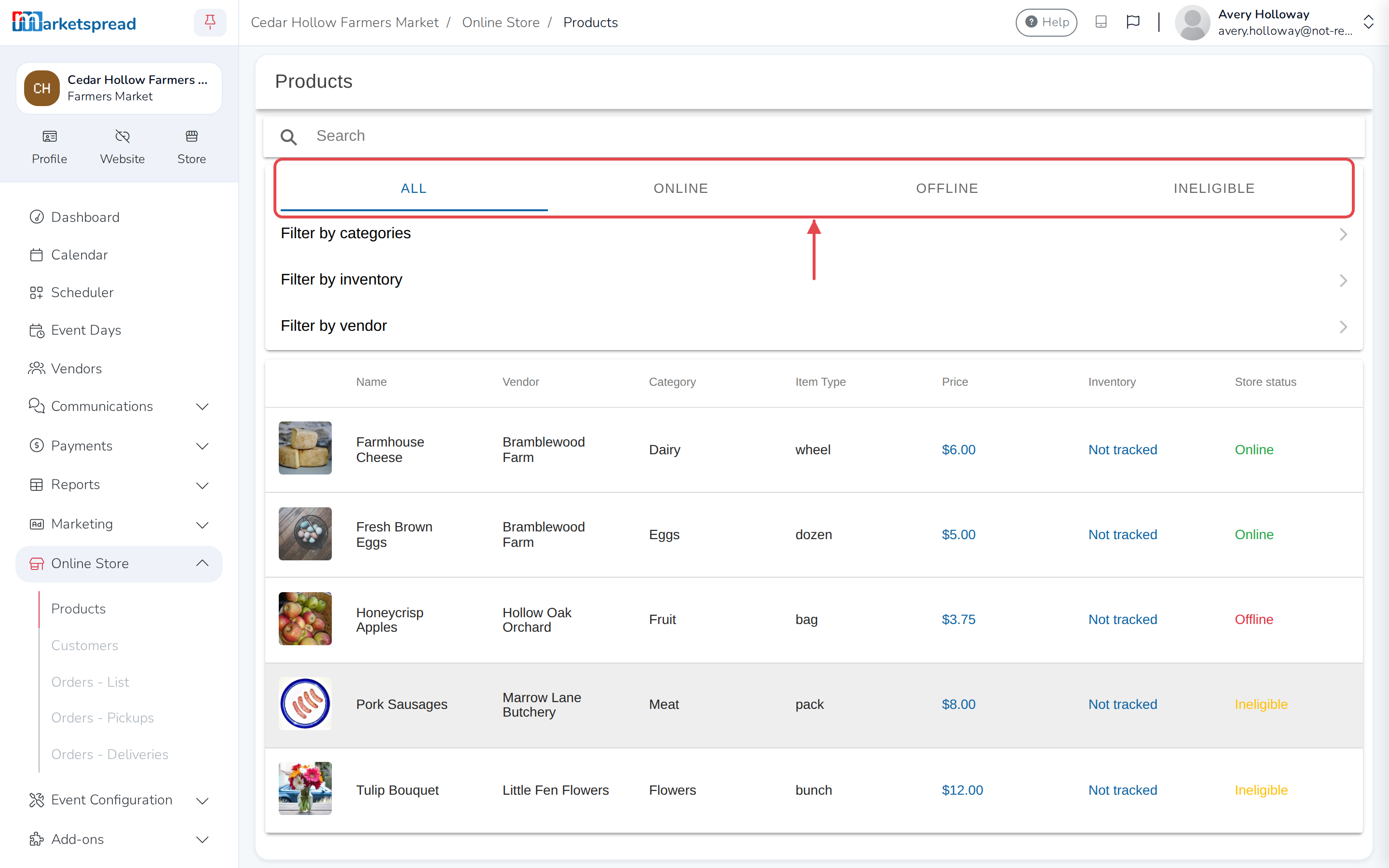The width and height of the screenshot is (1389, 868).
Task: Expand the Marketing menu
Action: [119, 524]
